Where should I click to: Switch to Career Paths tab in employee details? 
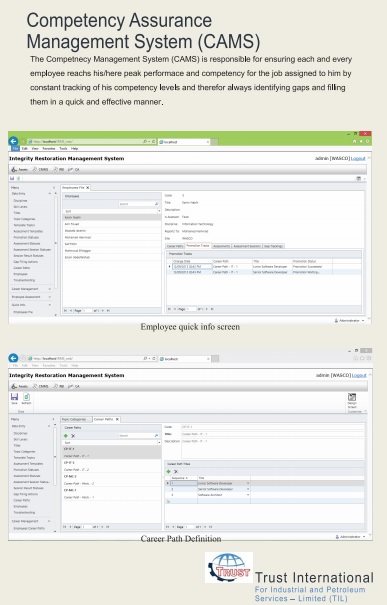click(175, 246)
